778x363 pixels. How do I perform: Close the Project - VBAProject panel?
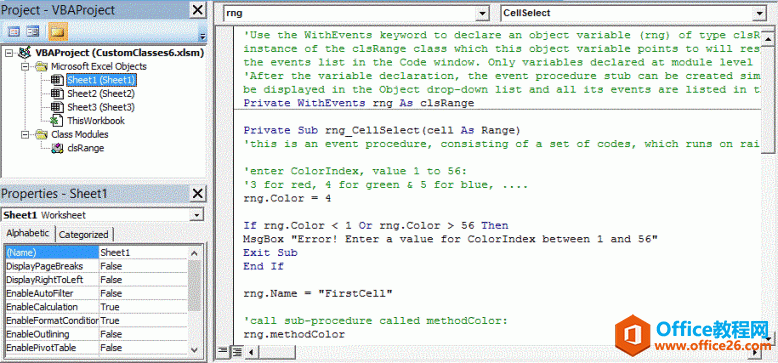(197, 9)
